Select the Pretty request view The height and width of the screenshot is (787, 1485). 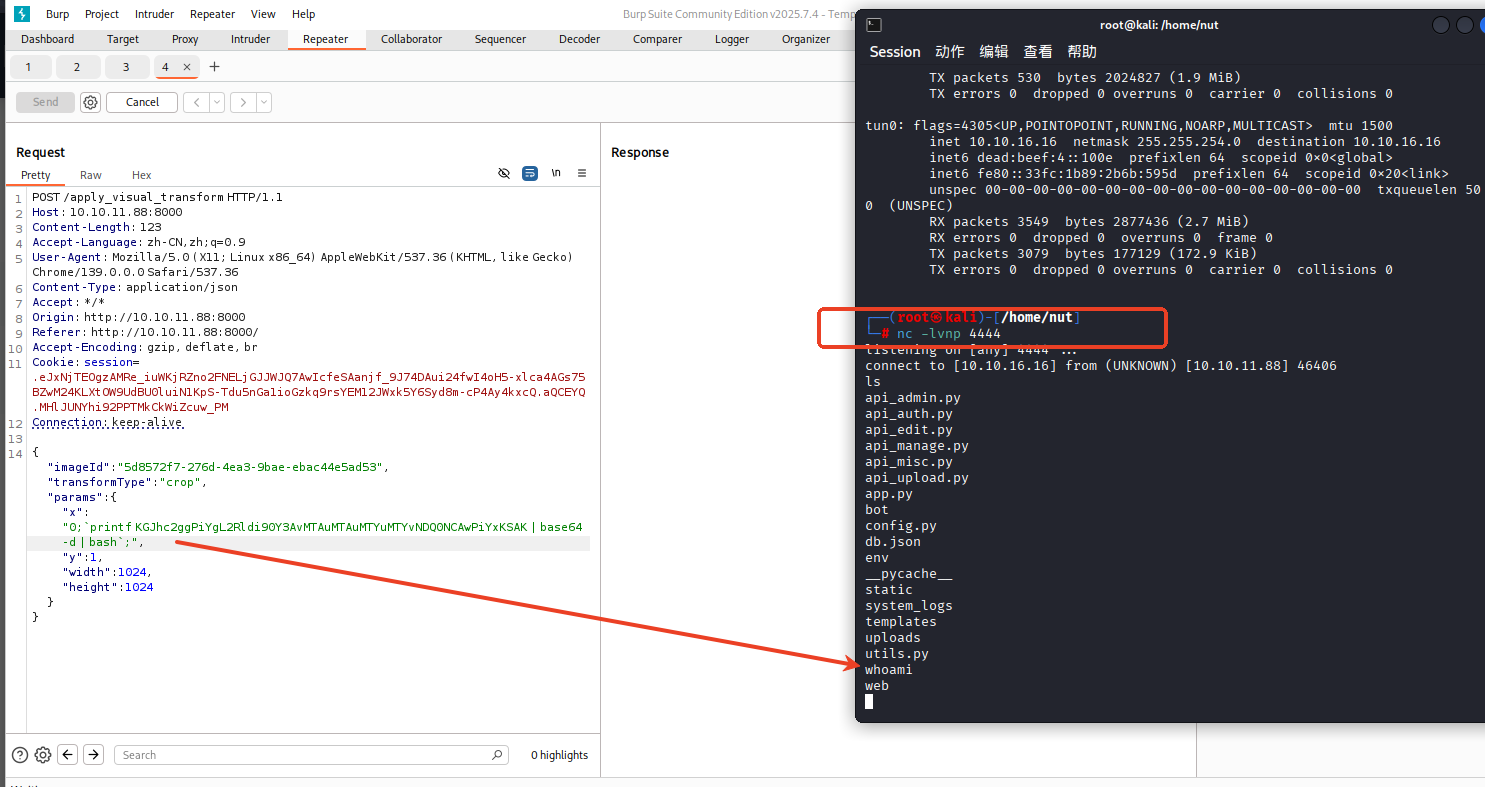click(36, 175)
